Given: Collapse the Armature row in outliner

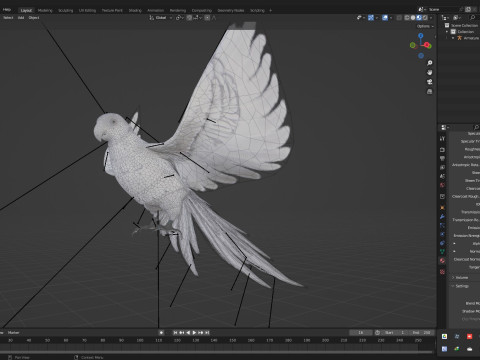Looking at the screenshot, I should pos(453,38).
